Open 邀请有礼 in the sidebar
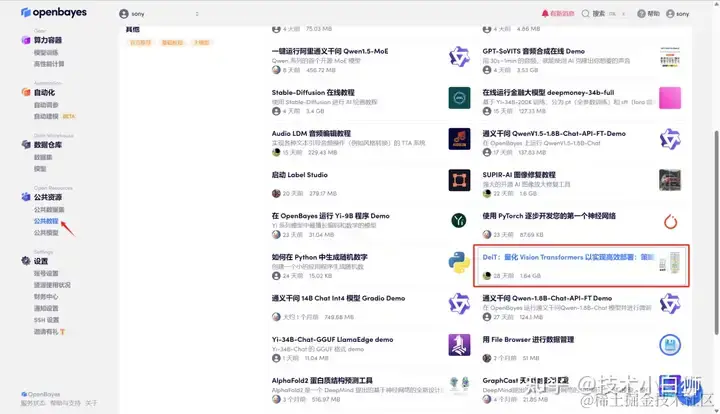 [x=49, y=331]
